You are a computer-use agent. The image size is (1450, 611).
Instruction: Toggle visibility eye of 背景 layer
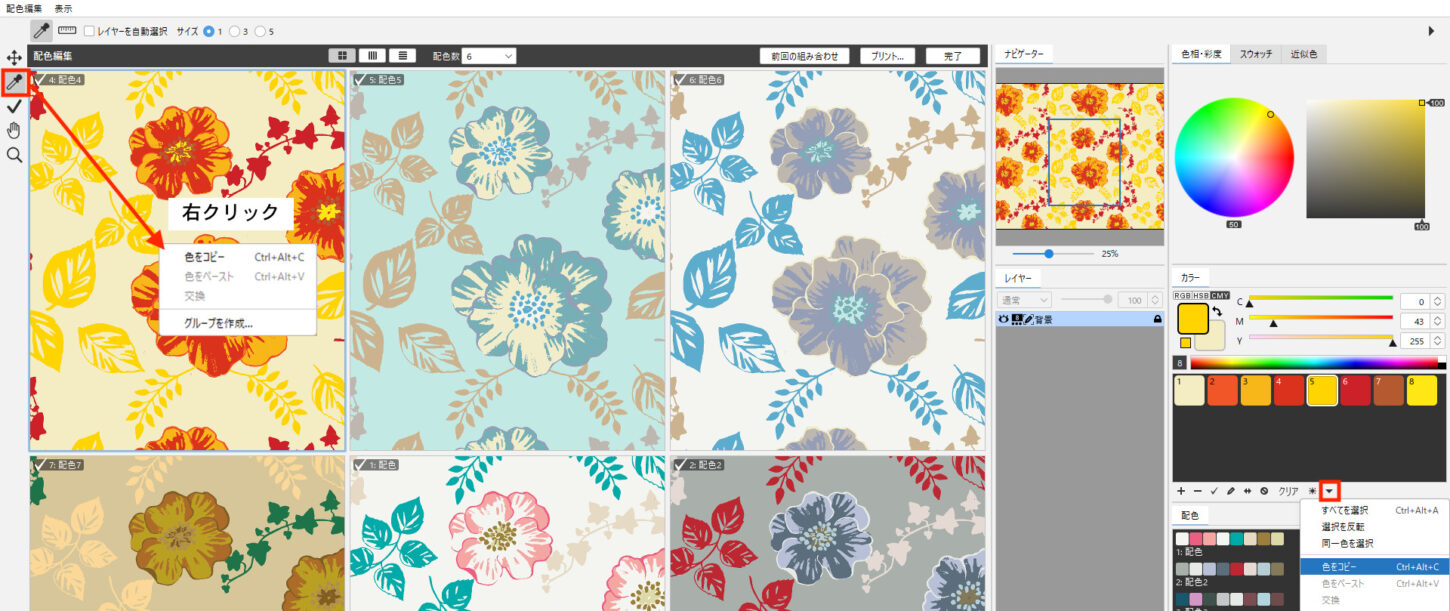(x=1006, y=319)
